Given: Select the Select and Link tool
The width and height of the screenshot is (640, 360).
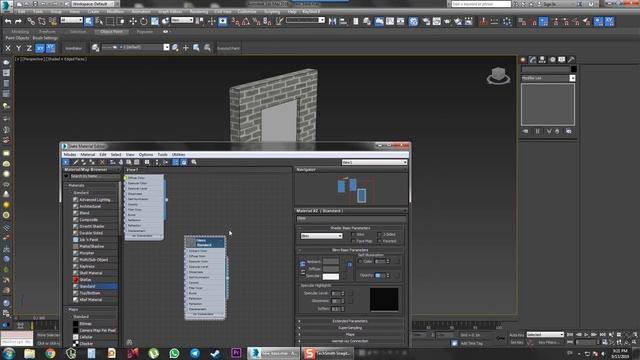Looking at the screenshot, I should (x=31, y=21).
